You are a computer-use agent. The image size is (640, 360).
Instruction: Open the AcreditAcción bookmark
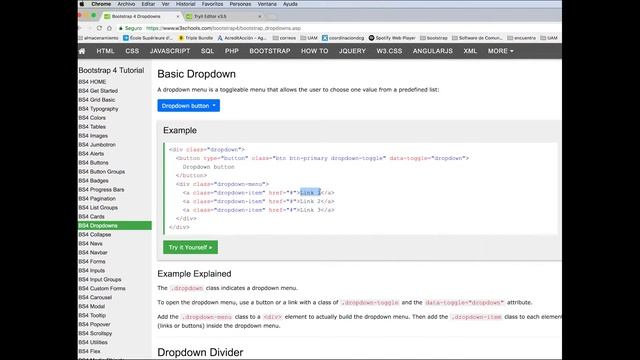click(242, 38)
